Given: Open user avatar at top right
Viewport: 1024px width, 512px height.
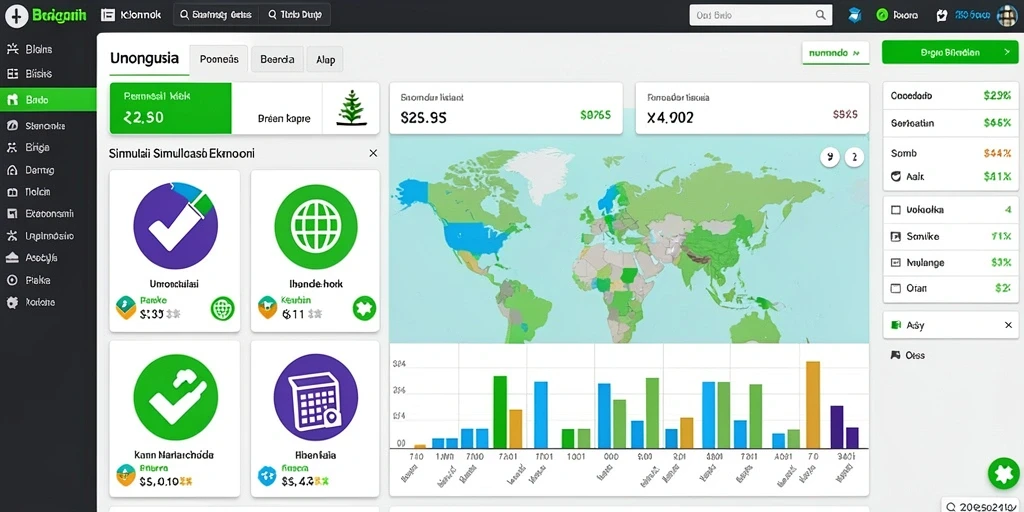Looking at the screenshot, I should click(x=1007, y=15).
